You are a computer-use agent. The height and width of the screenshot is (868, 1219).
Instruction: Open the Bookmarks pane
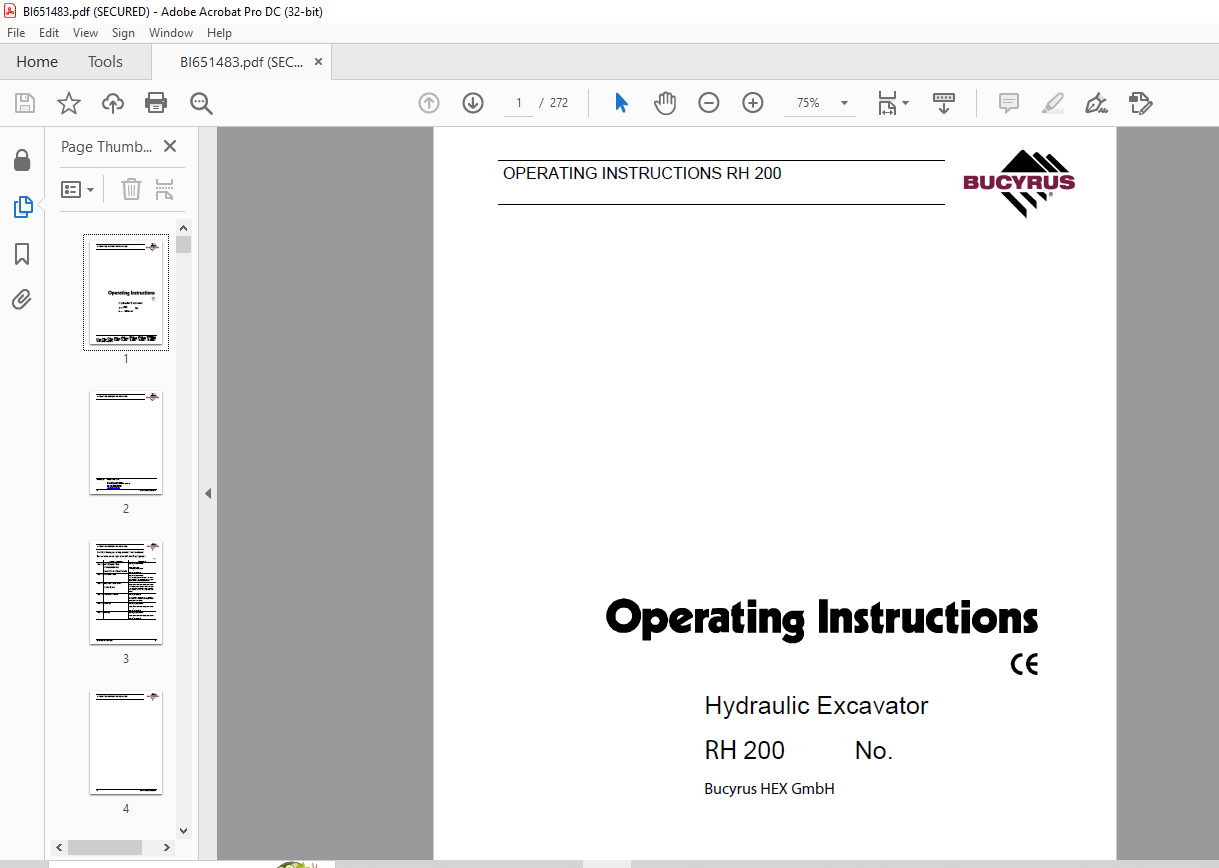click(x=22, y=254)
